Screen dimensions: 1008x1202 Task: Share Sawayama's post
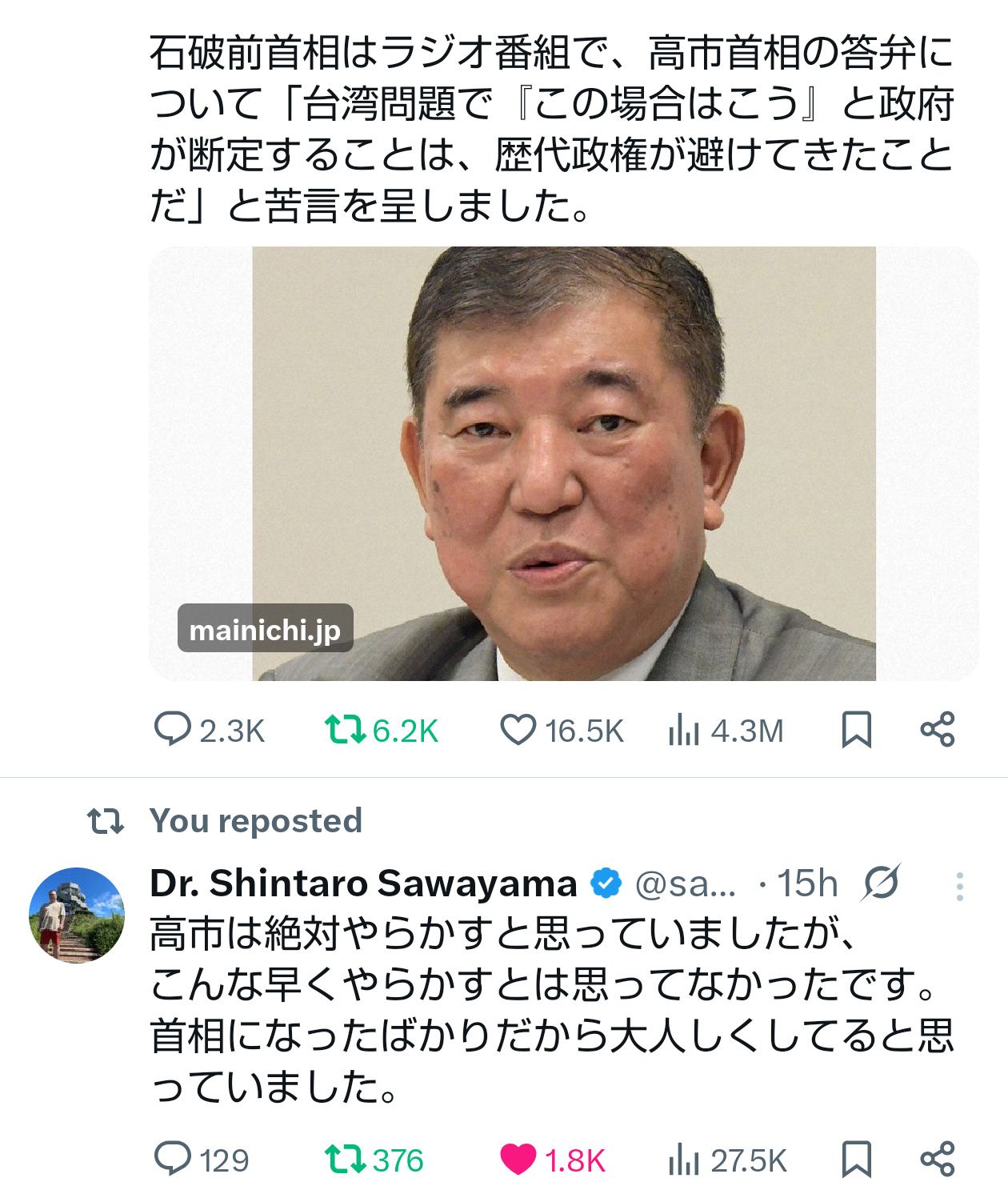point(937,1159)
